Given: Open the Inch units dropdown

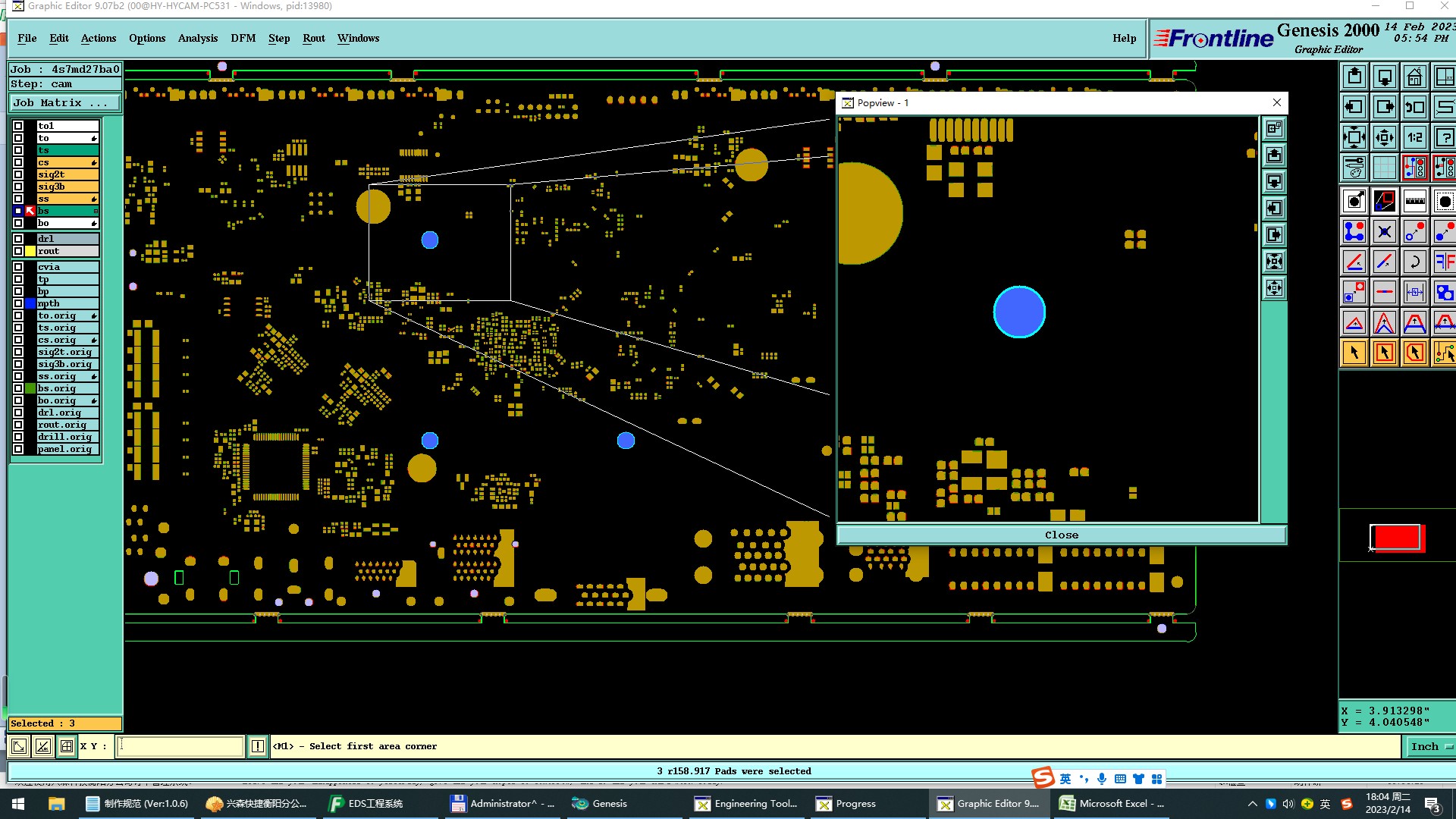Looking at the screenshot, I should [1430, 747].
